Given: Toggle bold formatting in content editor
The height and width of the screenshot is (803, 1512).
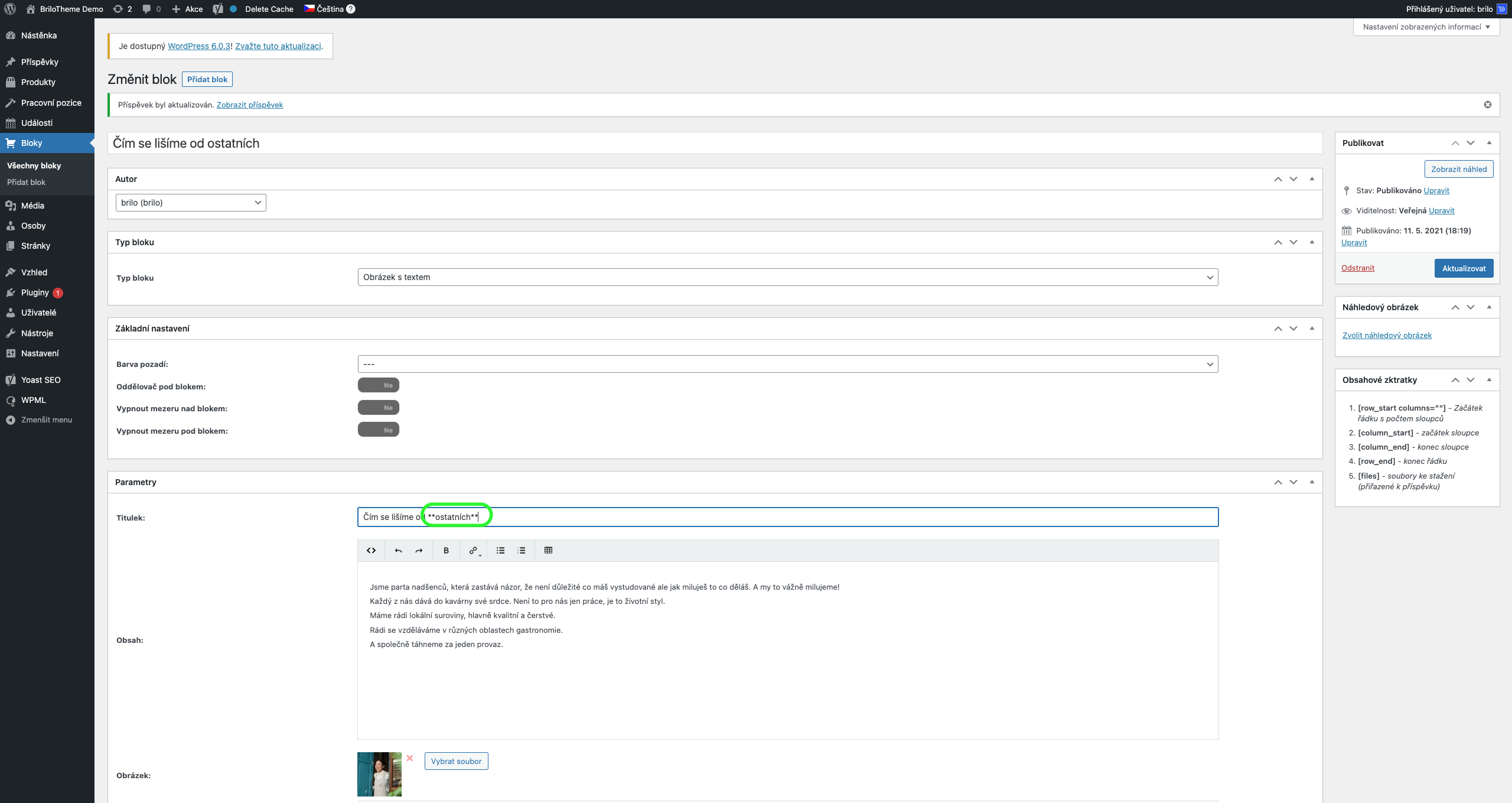Looking at the screenshot, I should [x=446, y=550].
